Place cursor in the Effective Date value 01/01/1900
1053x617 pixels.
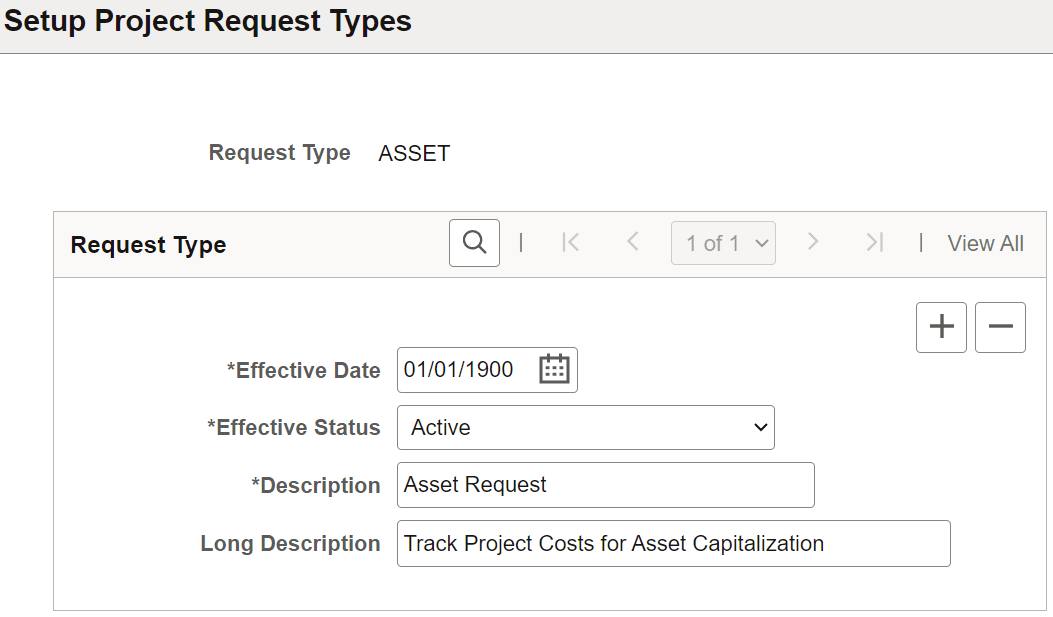pos(460,369)
